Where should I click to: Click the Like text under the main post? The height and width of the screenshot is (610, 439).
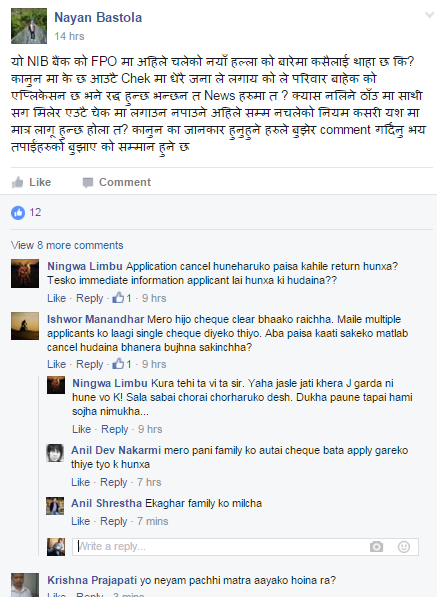click(40, 182)
